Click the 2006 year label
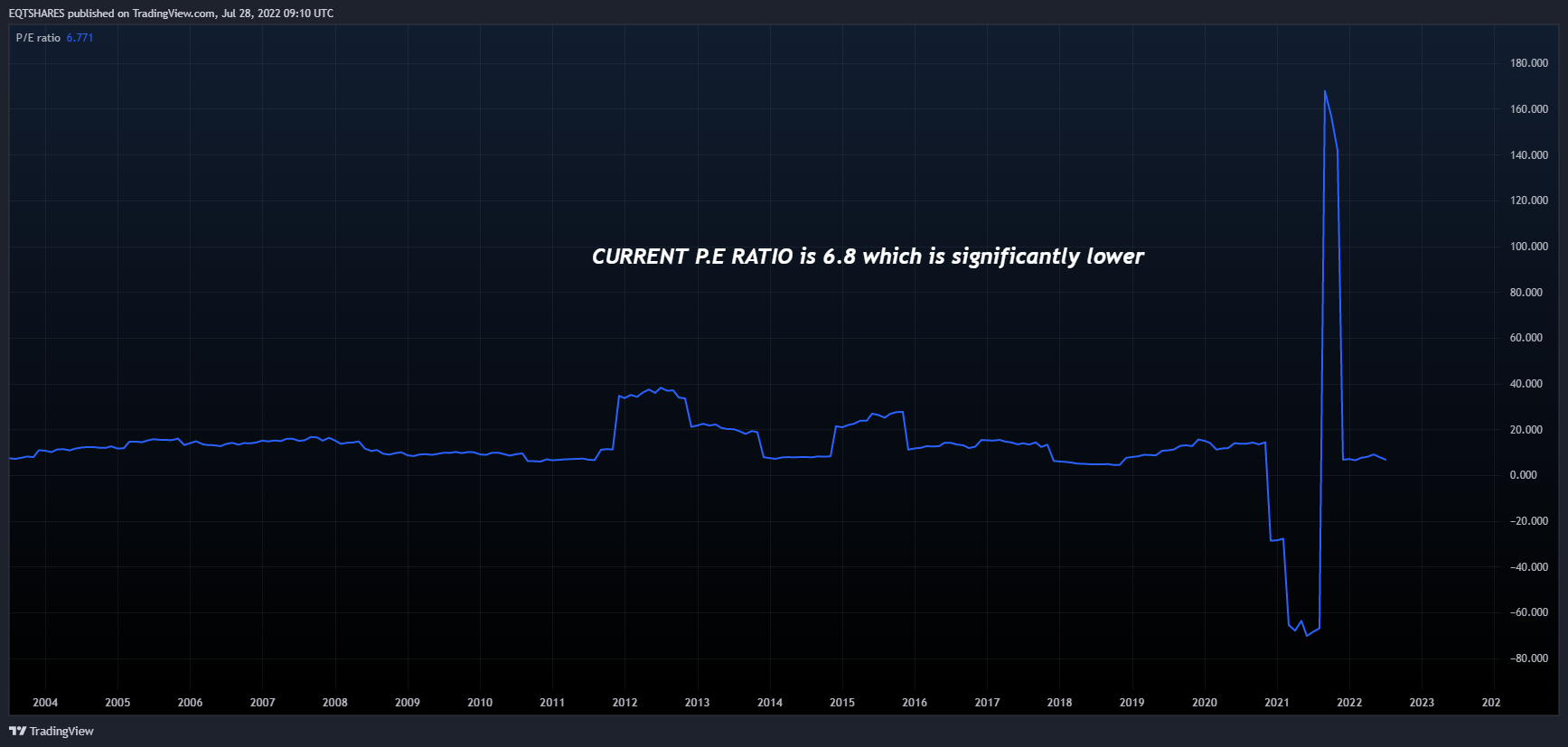 pos(190,703)
